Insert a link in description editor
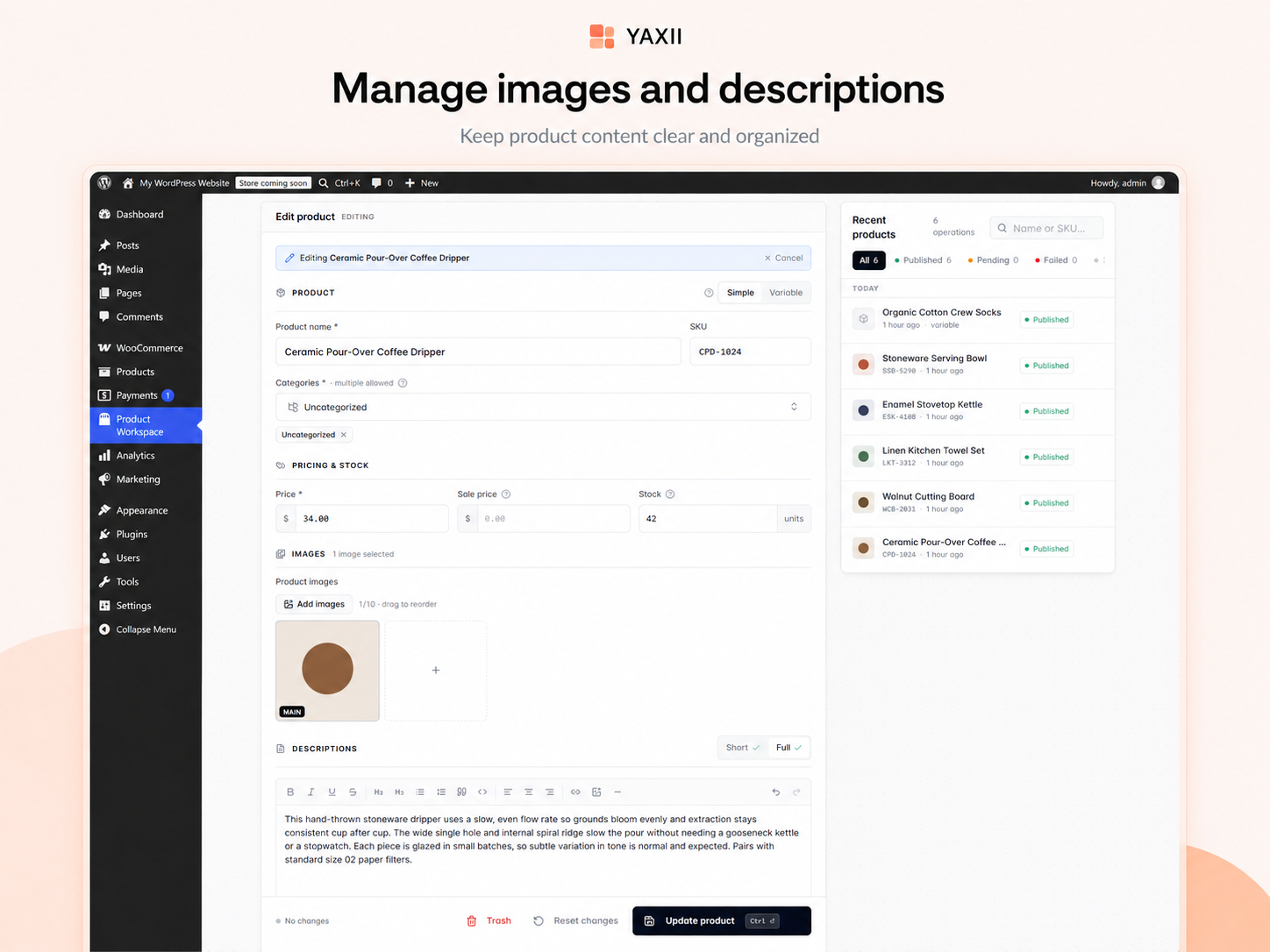The height and width of the screenshot is (952, 1270). pos(575,792)
